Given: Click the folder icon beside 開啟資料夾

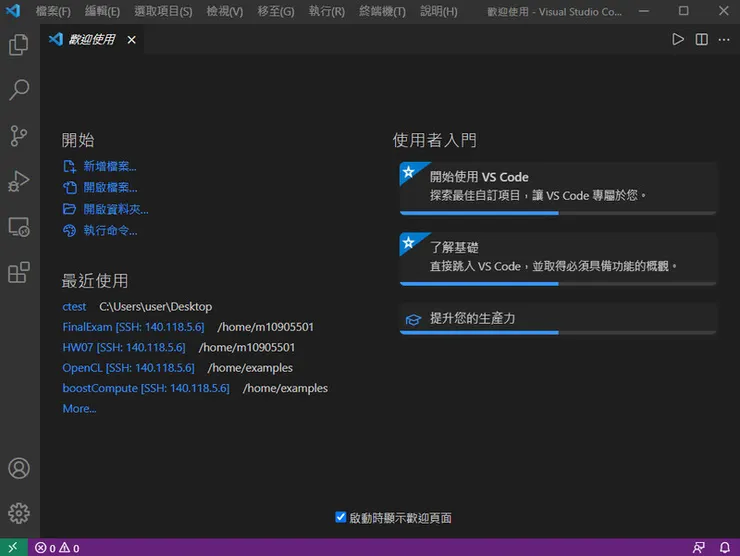Looking at the screenshot, I should 69,209.
